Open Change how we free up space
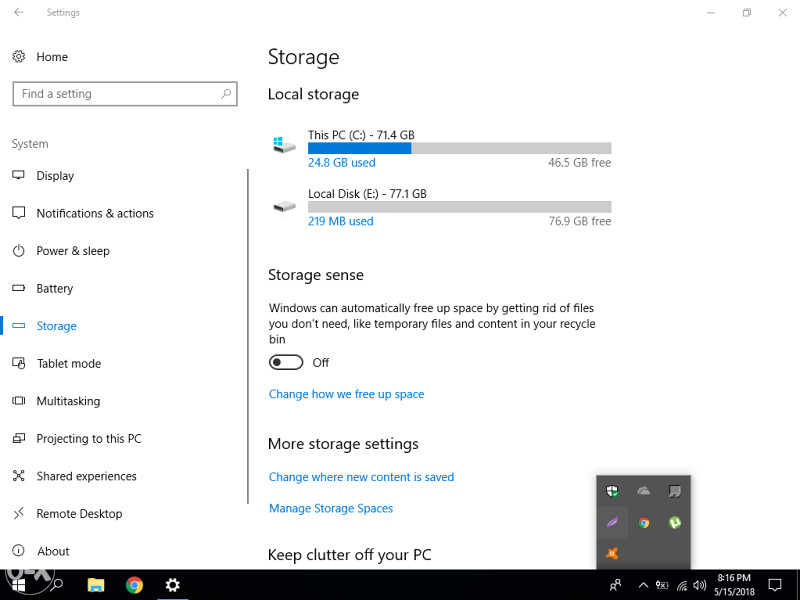Viewport: 800px width, 600px height. [x=346, y=394]
